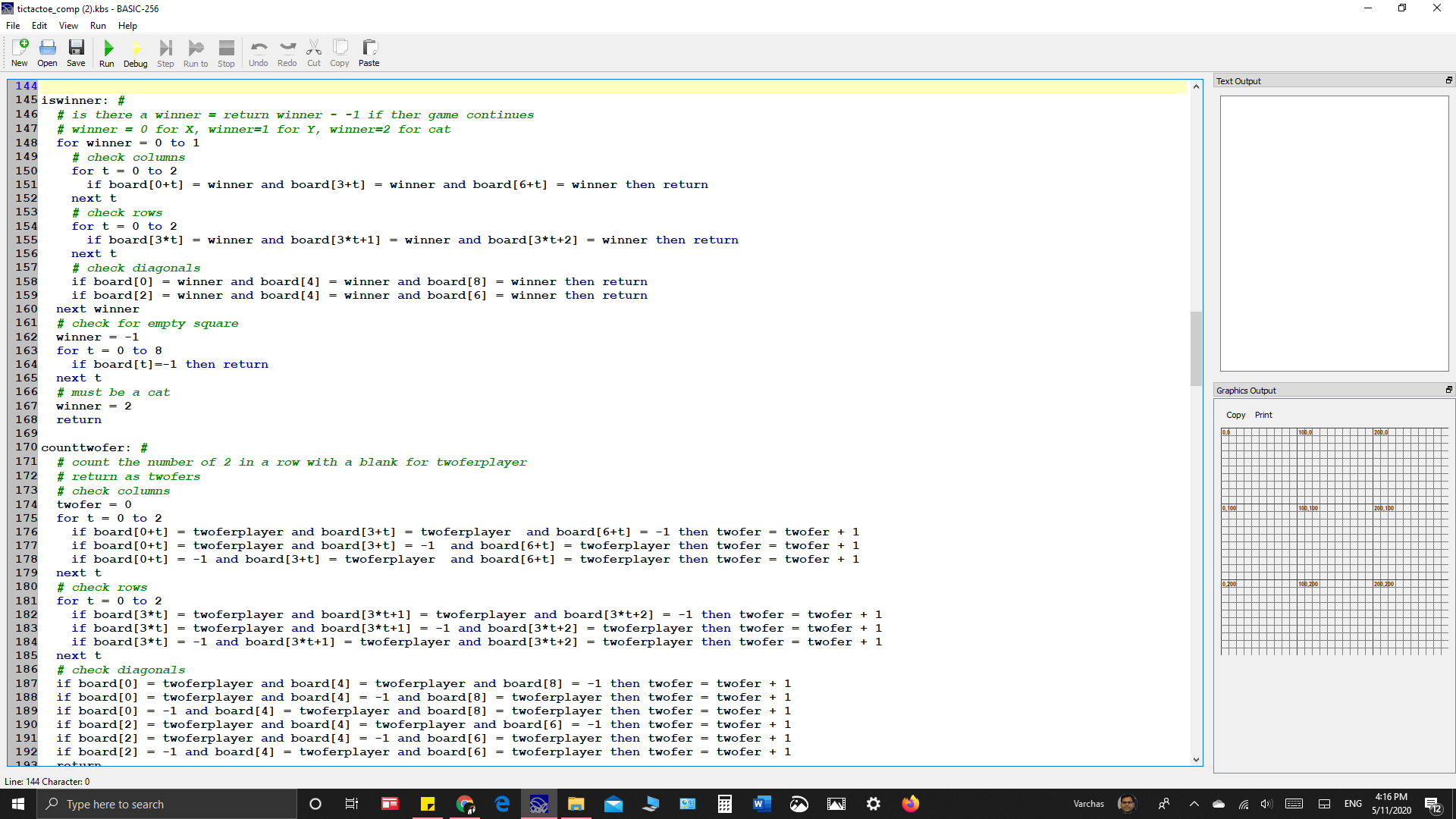Copy the graphics output

(1235, 415)
